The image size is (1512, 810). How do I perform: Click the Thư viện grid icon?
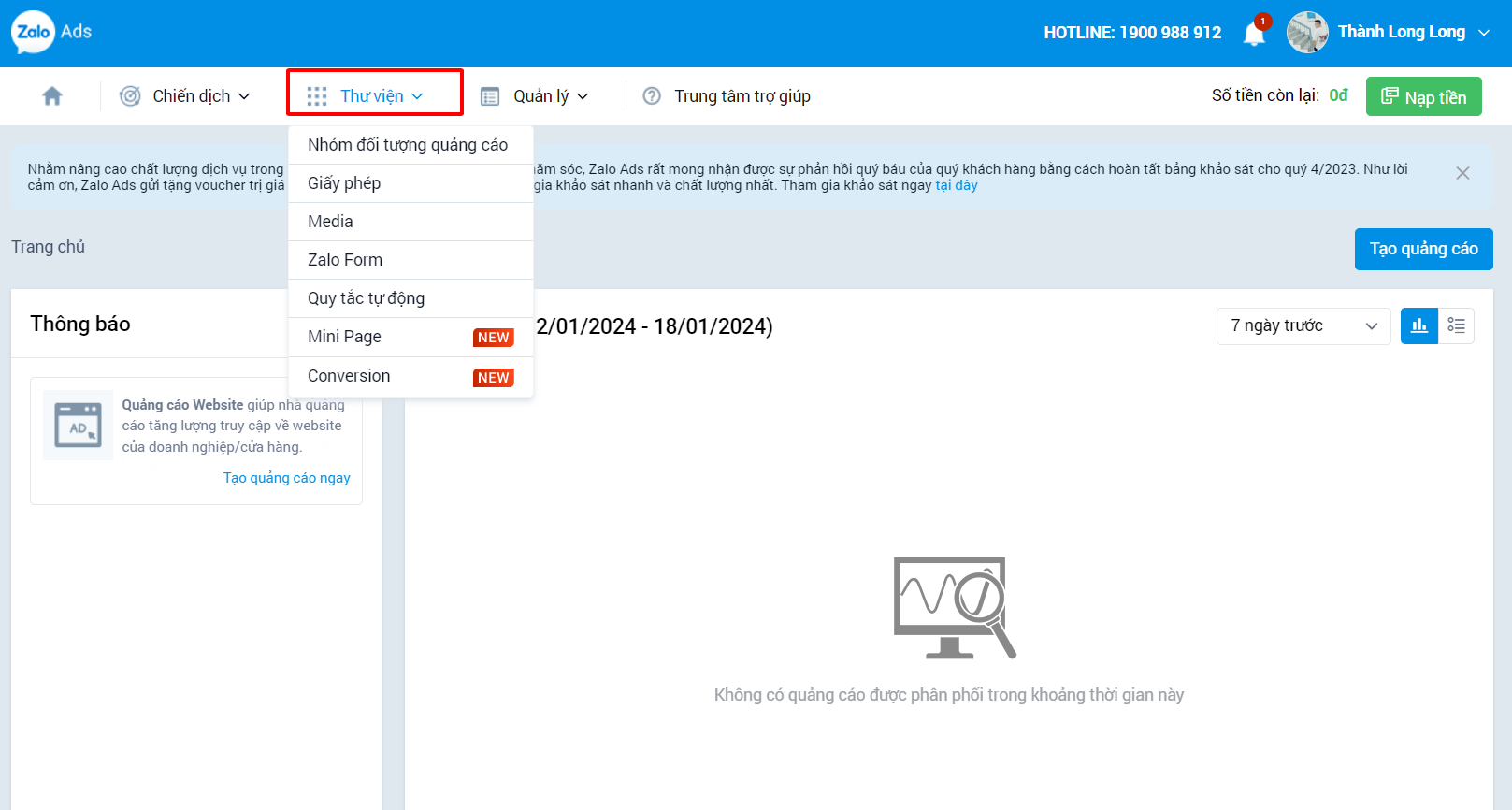click(x=317, y=96)
